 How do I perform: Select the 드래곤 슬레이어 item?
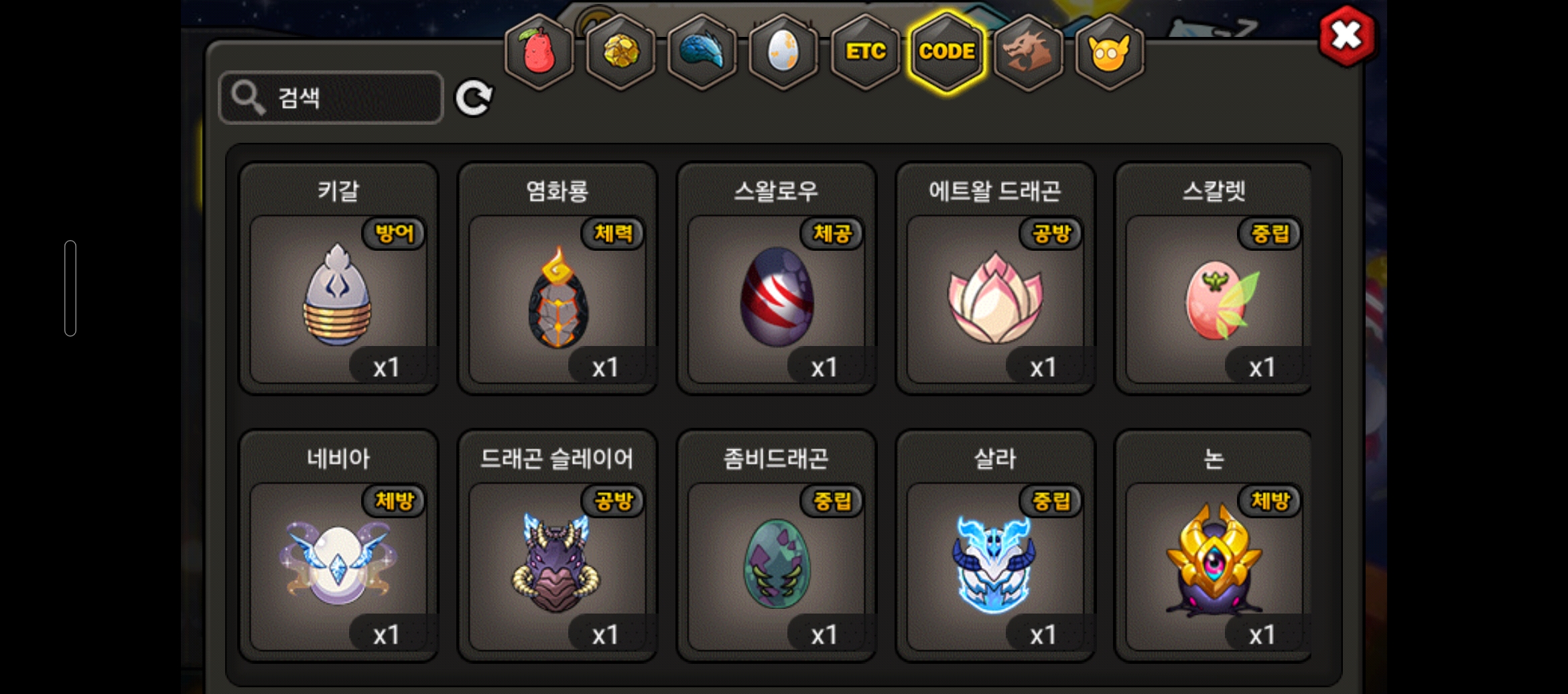pyautogui.click(x=558, y=546)
